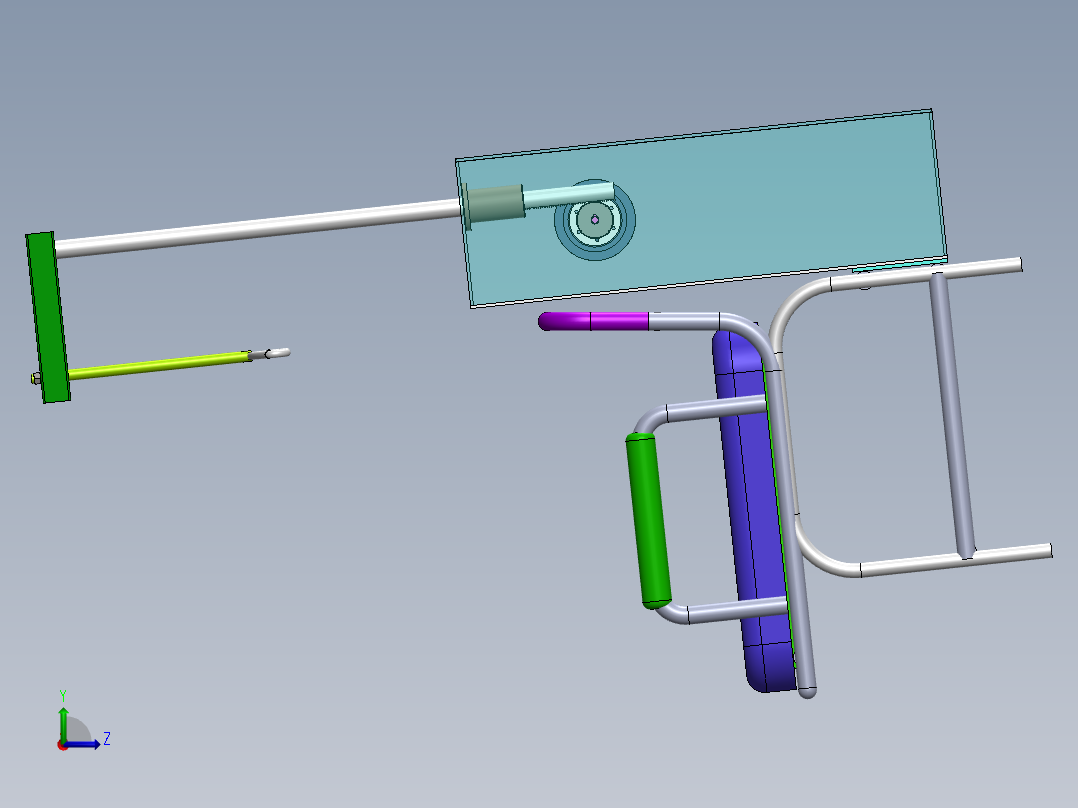Click the blue Z axis of the triad

(85, 744)
